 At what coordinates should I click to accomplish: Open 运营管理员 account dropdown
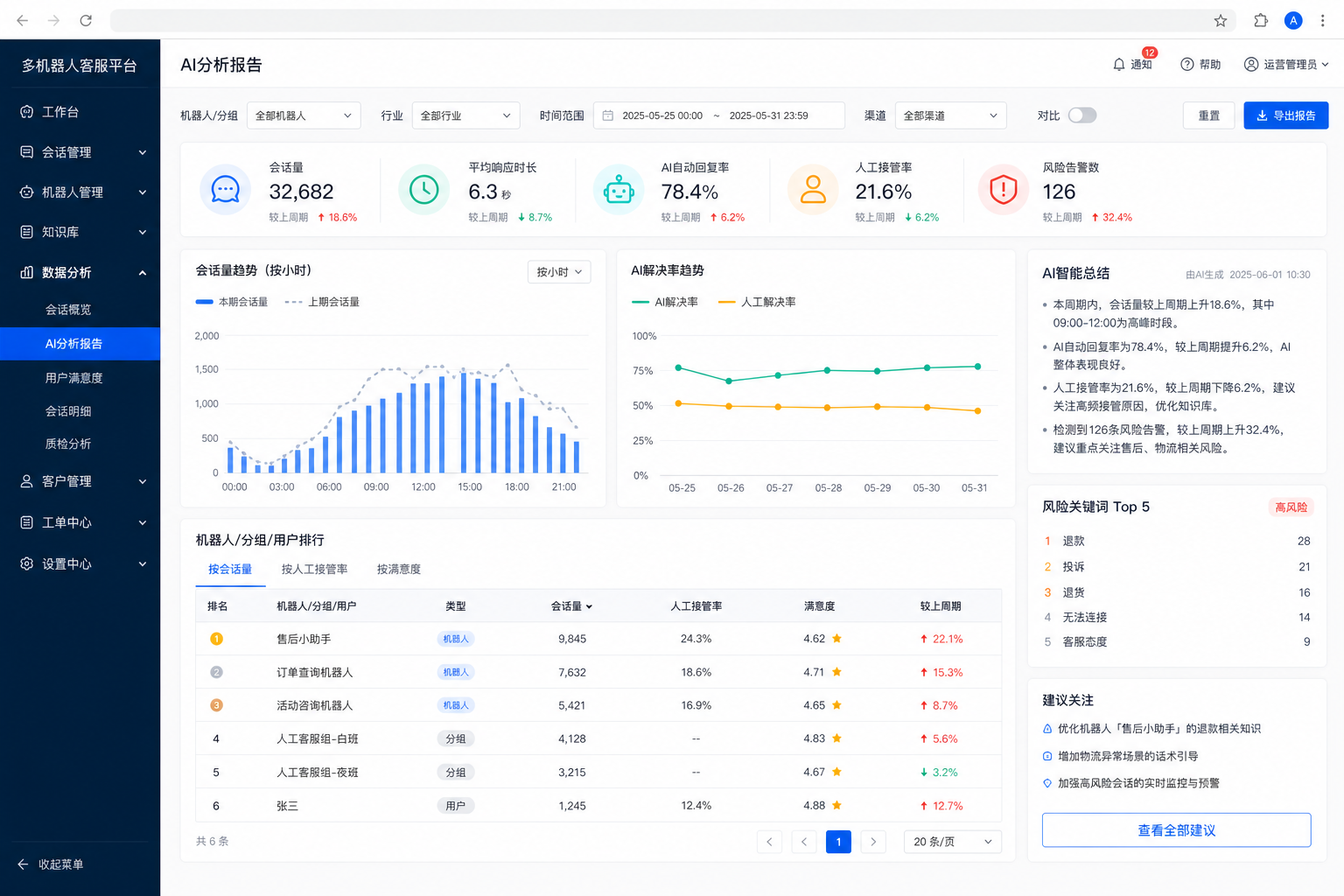coord(1286,65)
